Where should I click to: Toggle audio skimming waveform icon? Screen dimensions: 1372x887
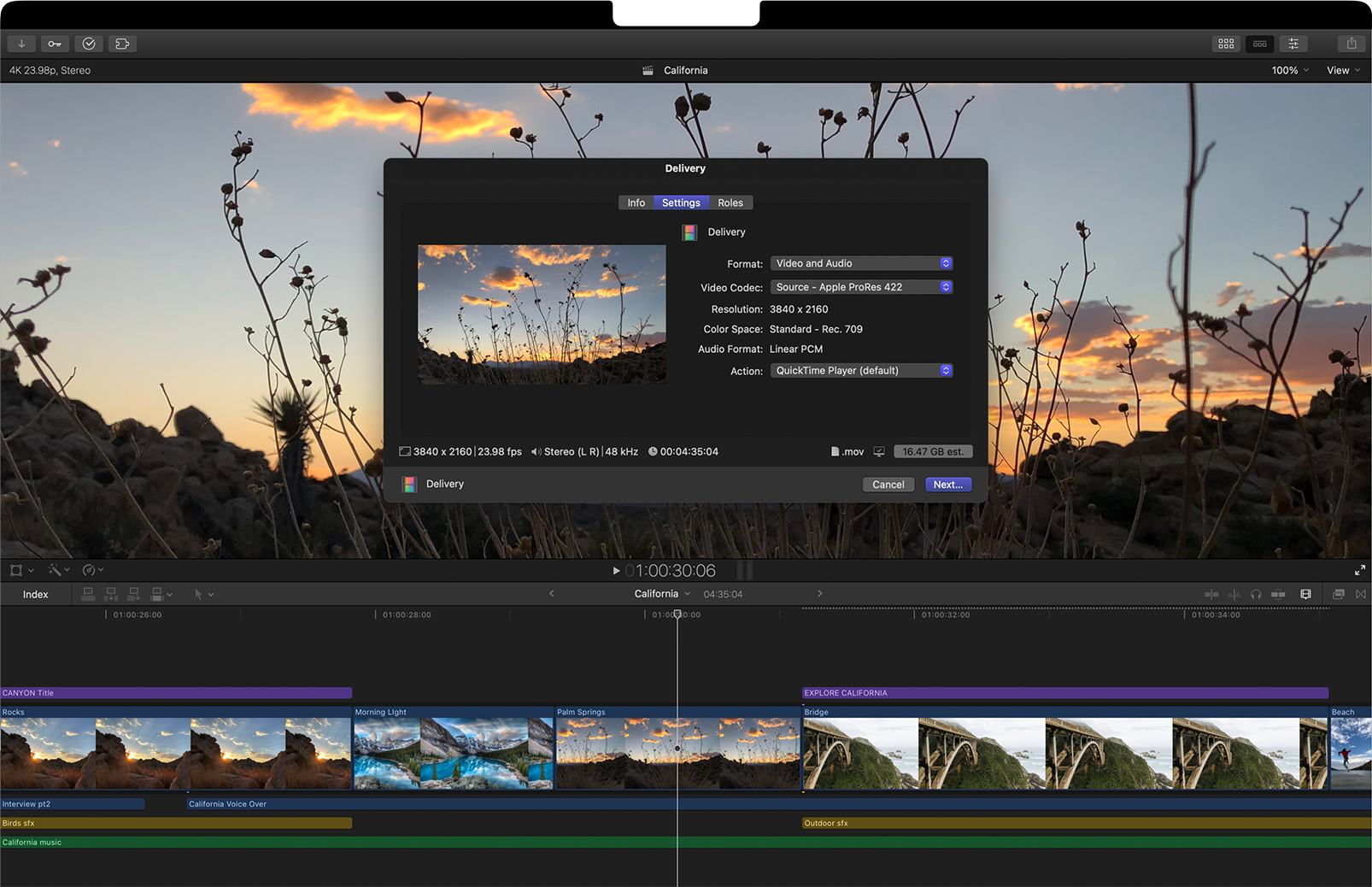click(x=1234, y=594)
